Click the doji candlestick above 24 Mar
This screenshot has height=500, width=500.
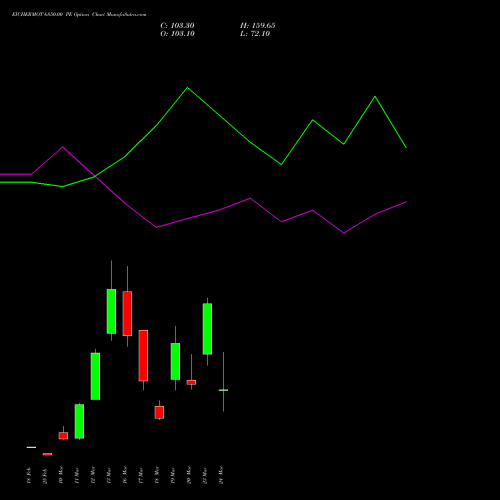pyautogui.click(x=223, y=390)
